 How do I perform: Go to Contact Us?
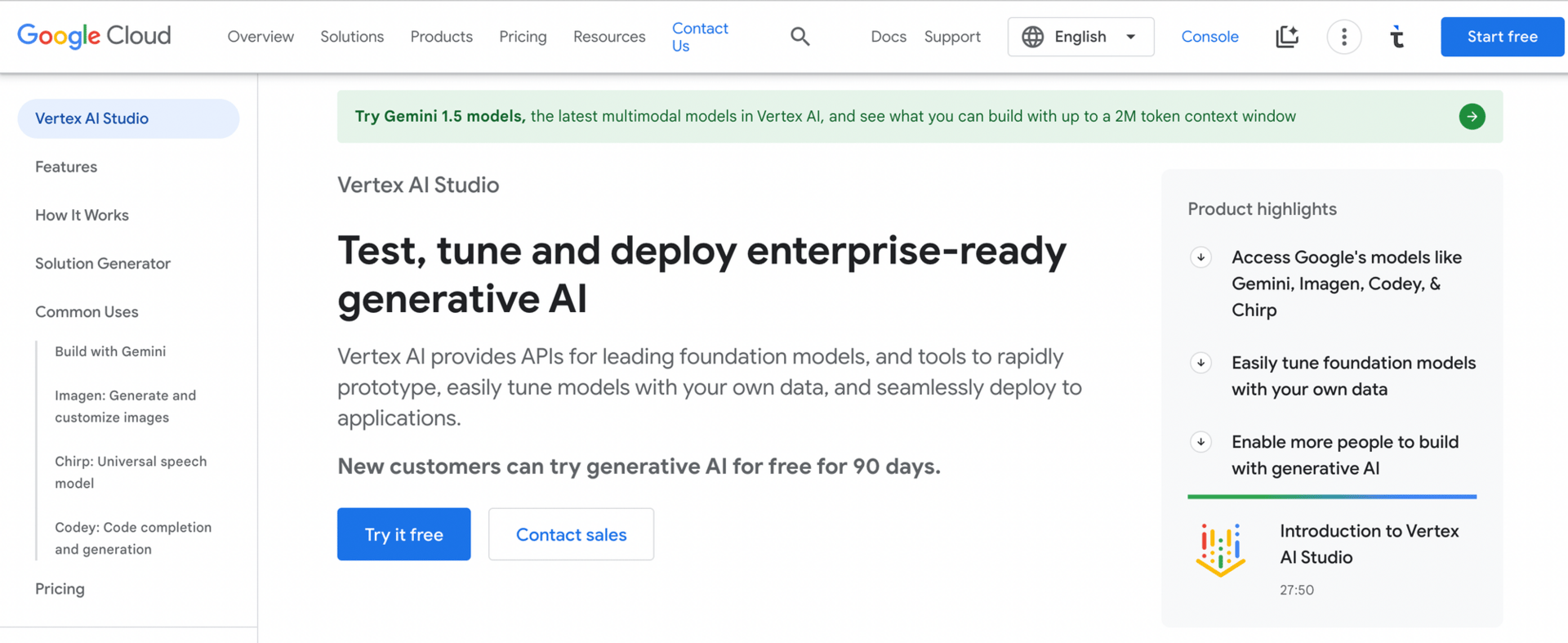700,37
